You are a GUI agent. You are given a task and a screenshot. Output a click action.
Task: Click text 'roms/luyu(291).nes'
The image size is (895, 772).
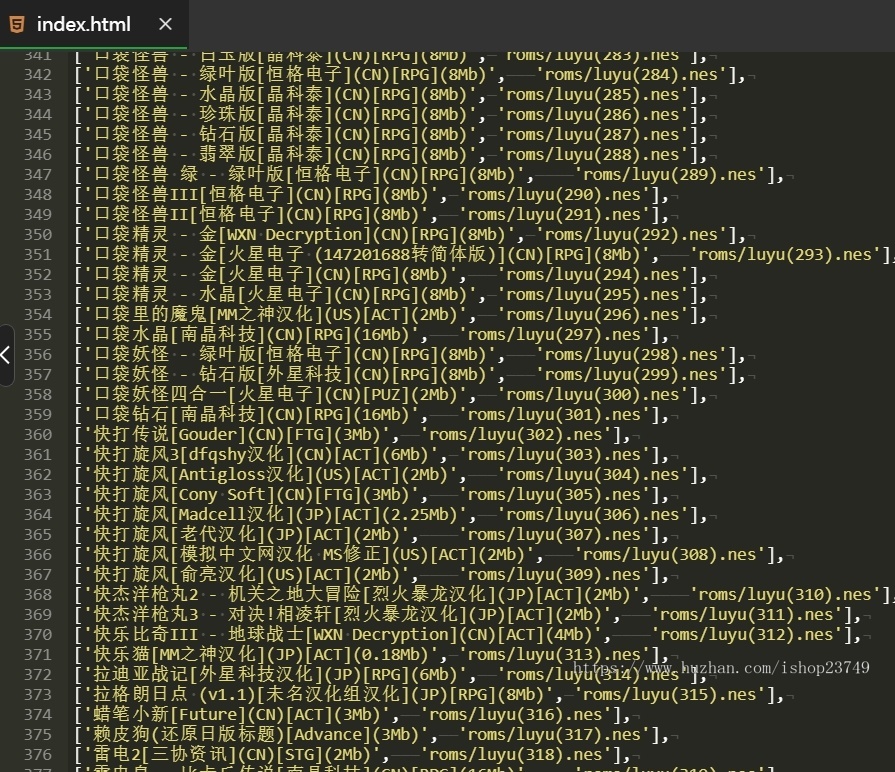(554, 215)
